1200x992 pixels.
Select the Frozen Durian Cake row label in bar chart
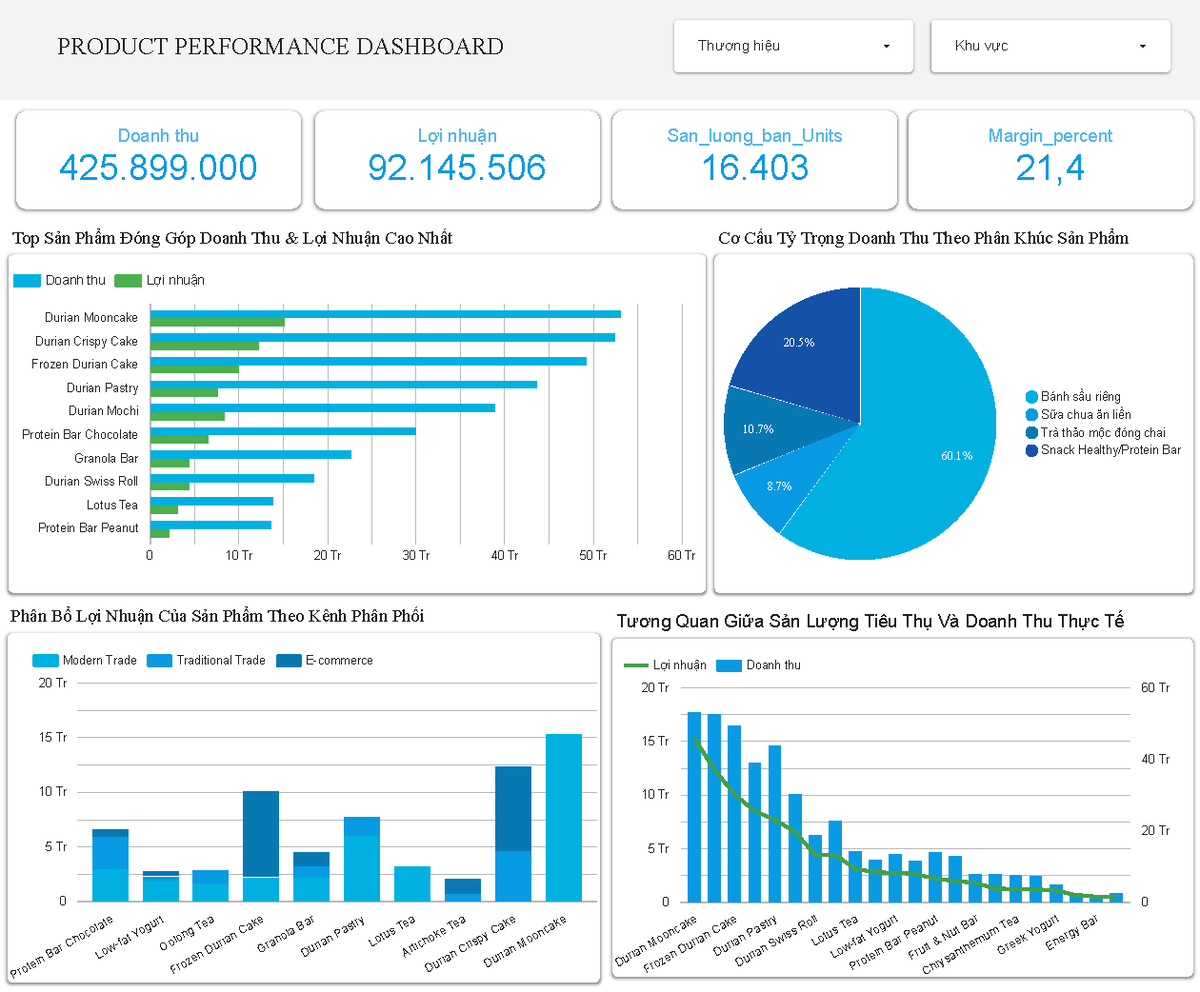[x=85, y=364]
